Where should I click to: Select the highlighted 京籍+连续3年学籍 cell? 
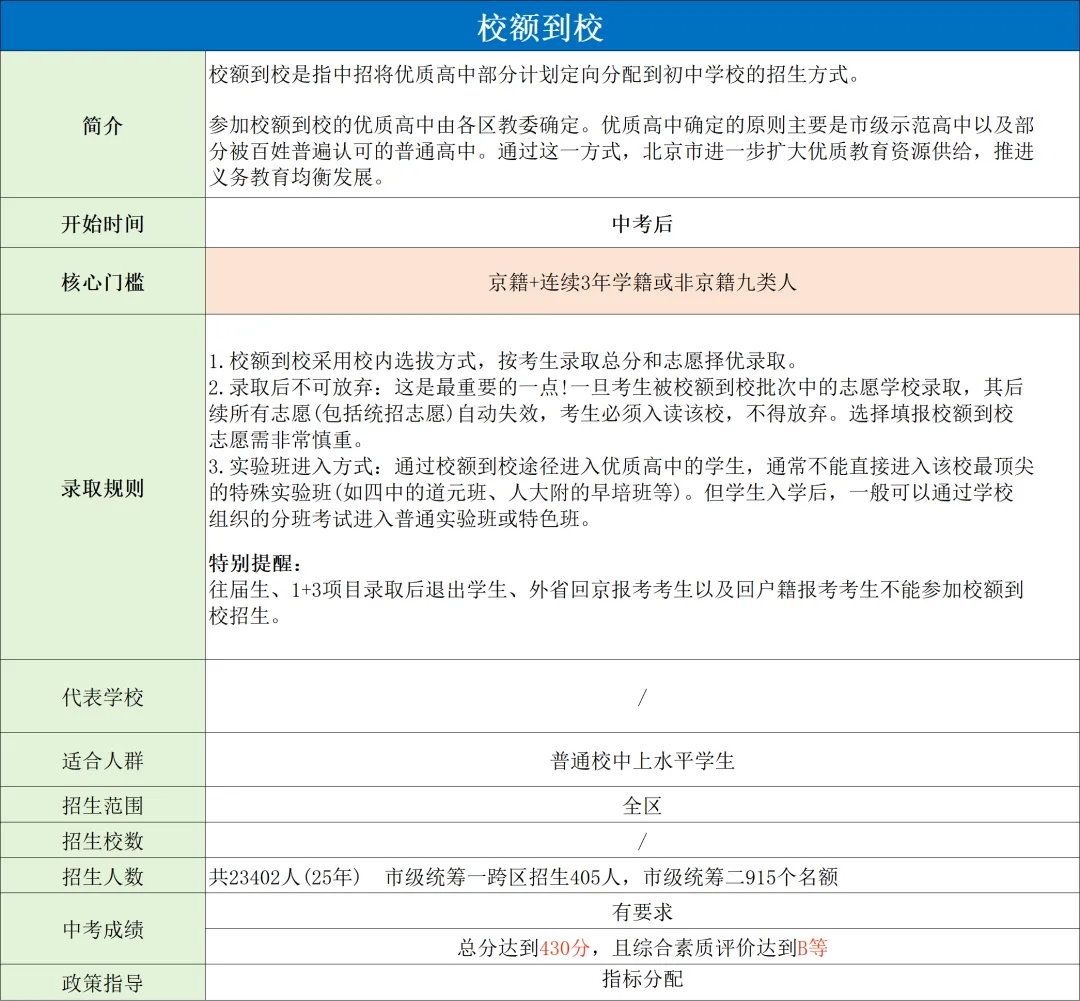pos(641,281)
